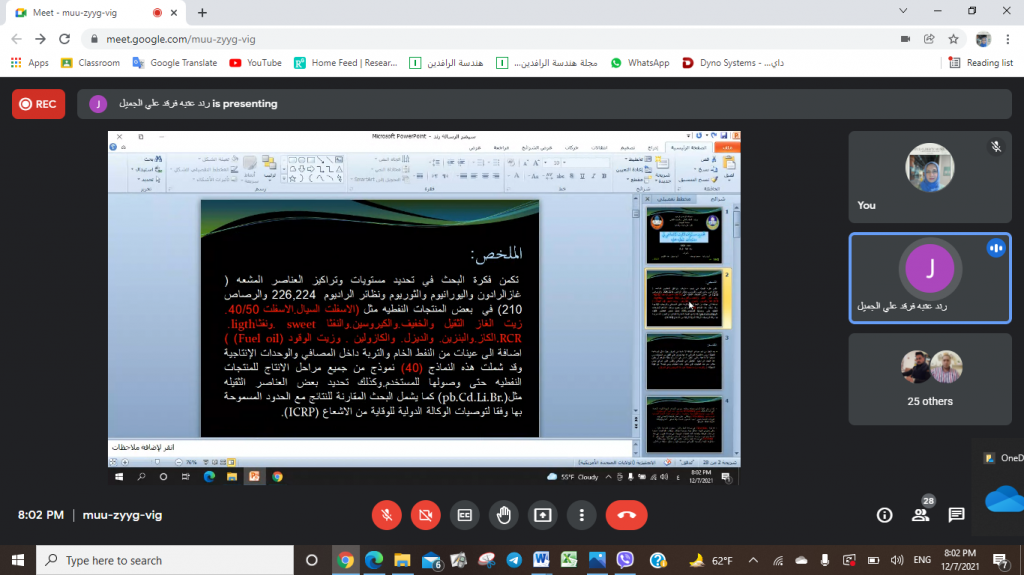This screenshot has width=1024, height=575.
Task: Open the meeting details info icon
Action: (884, 515)
